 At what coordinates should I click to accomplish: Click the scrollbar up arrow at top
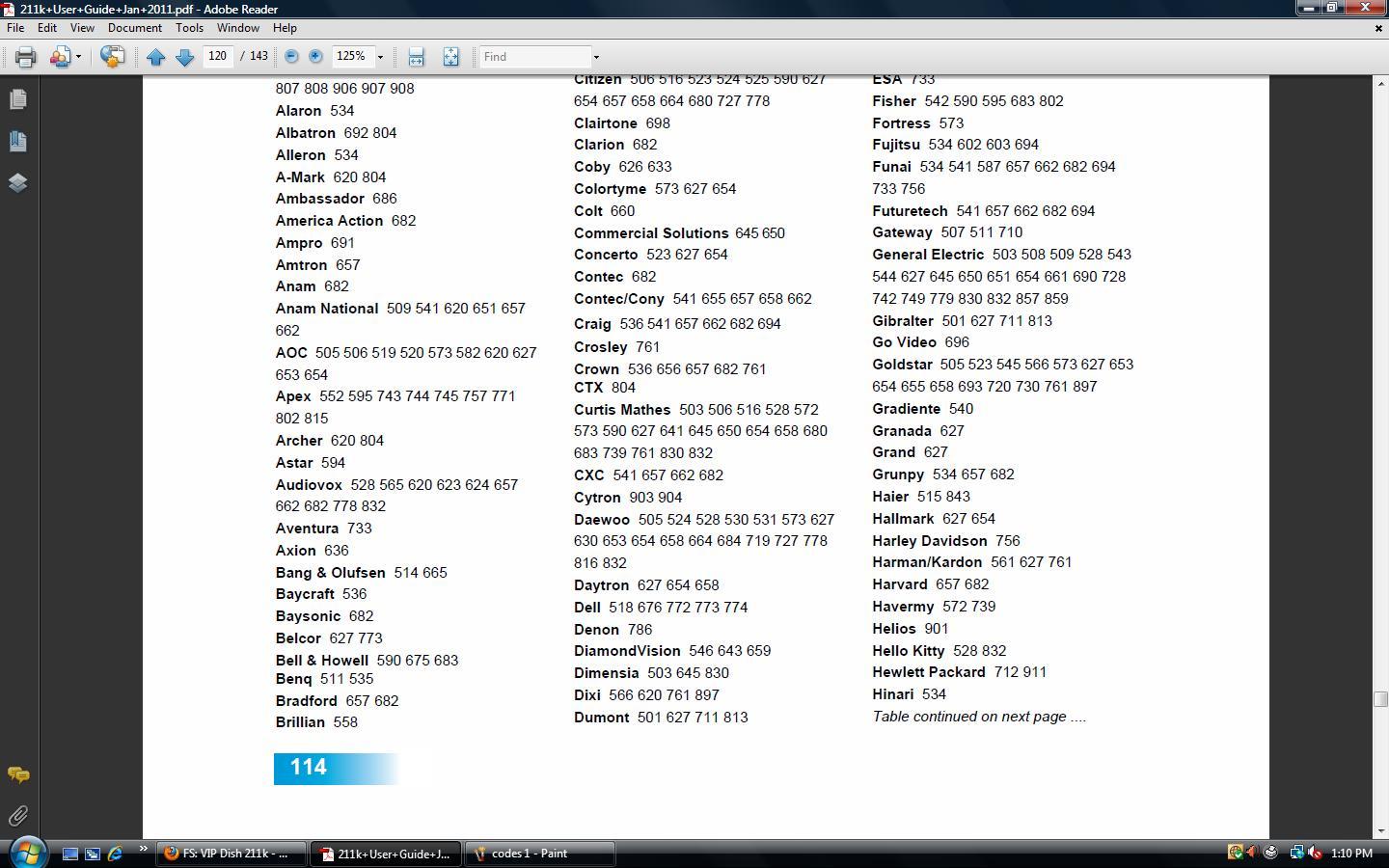[x=1381, y=83]
